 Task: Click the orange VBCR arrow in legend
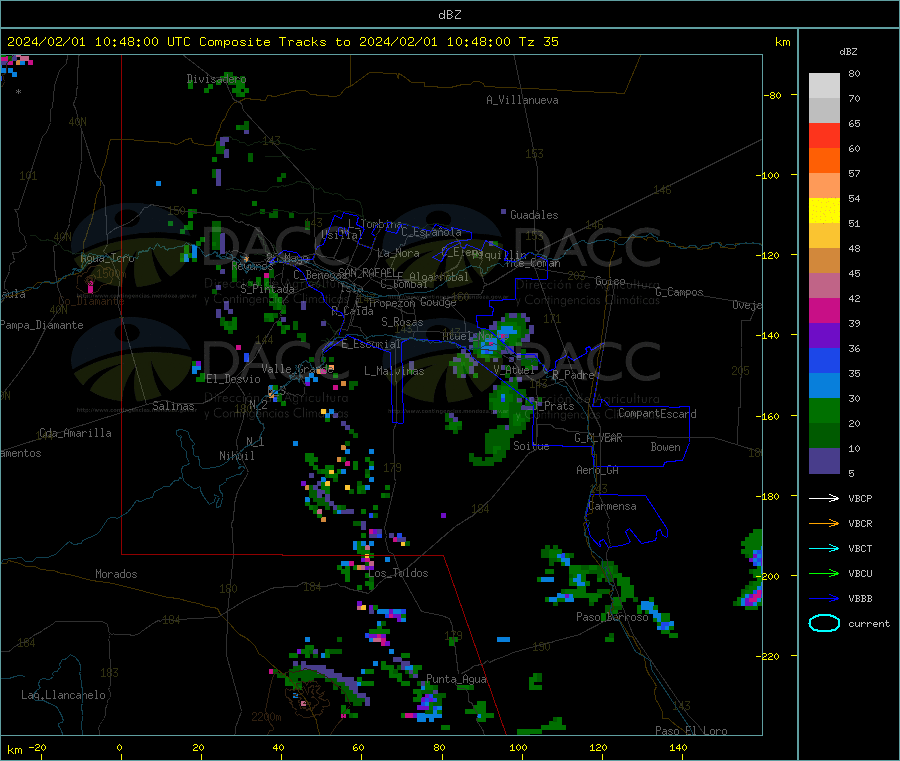pos(824,523)
